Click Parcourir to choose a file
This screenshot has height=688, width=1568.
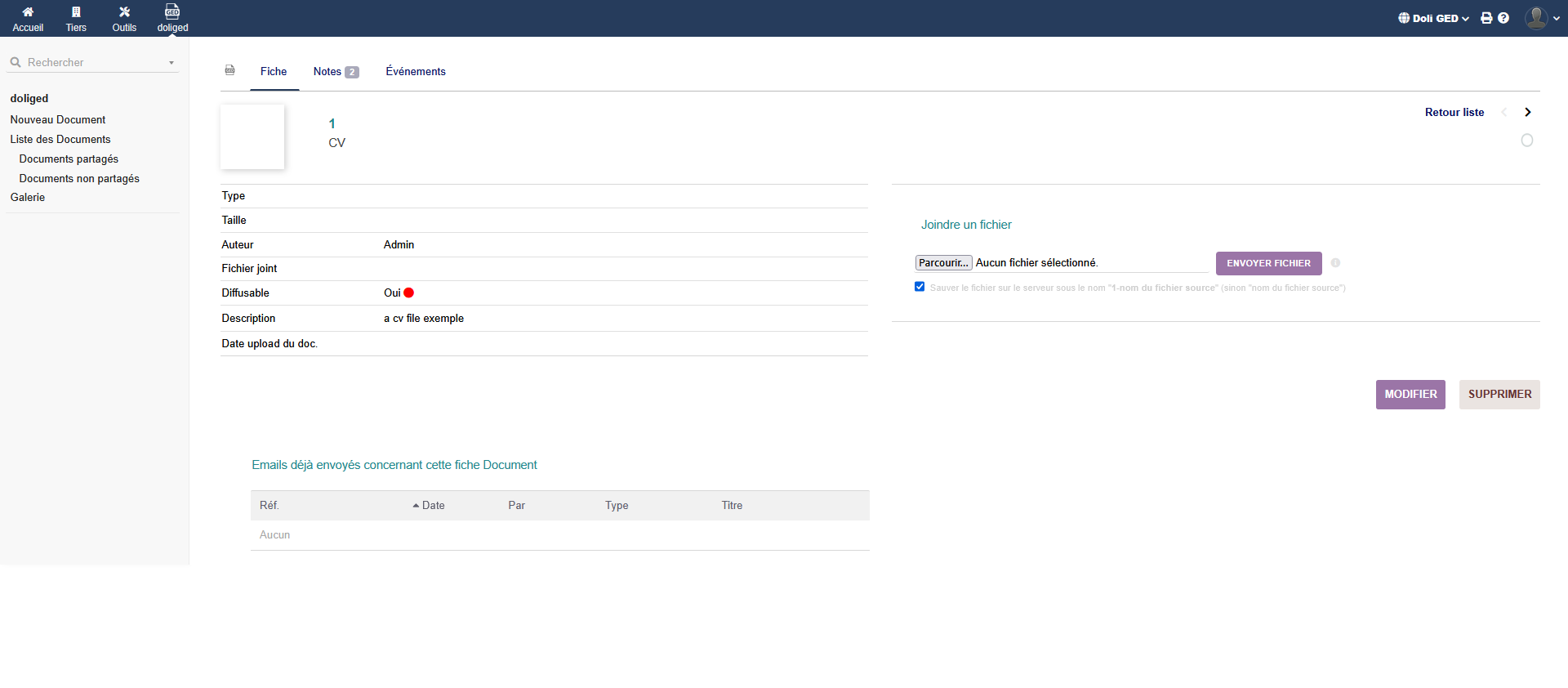pos(943,263)
